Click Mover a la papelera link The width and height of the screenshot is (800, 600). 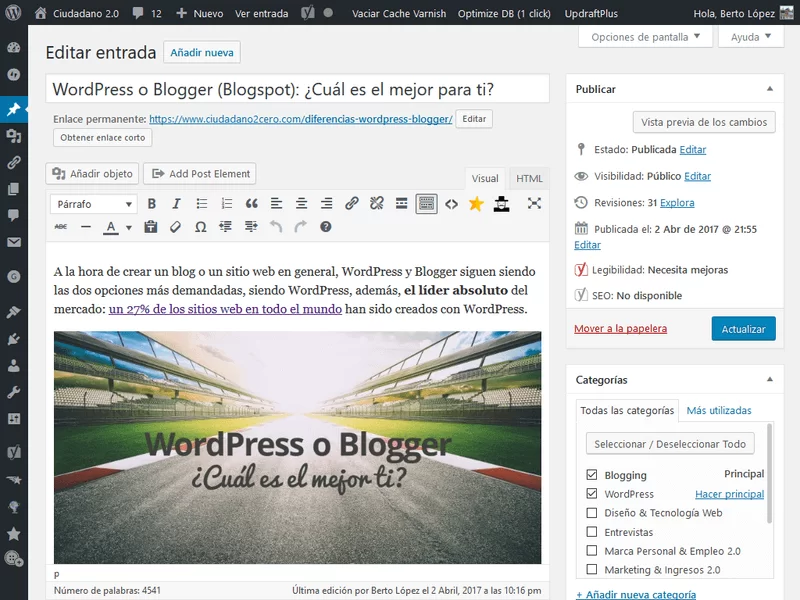click(620, 329)
